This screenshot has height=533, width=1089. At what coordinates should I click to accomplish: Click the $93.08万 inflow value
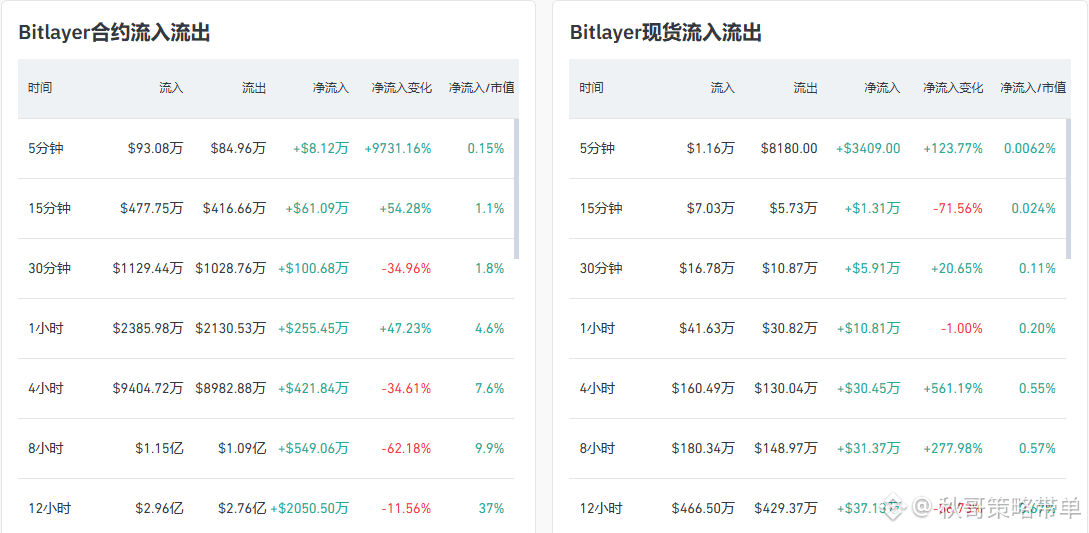[156, 149]
